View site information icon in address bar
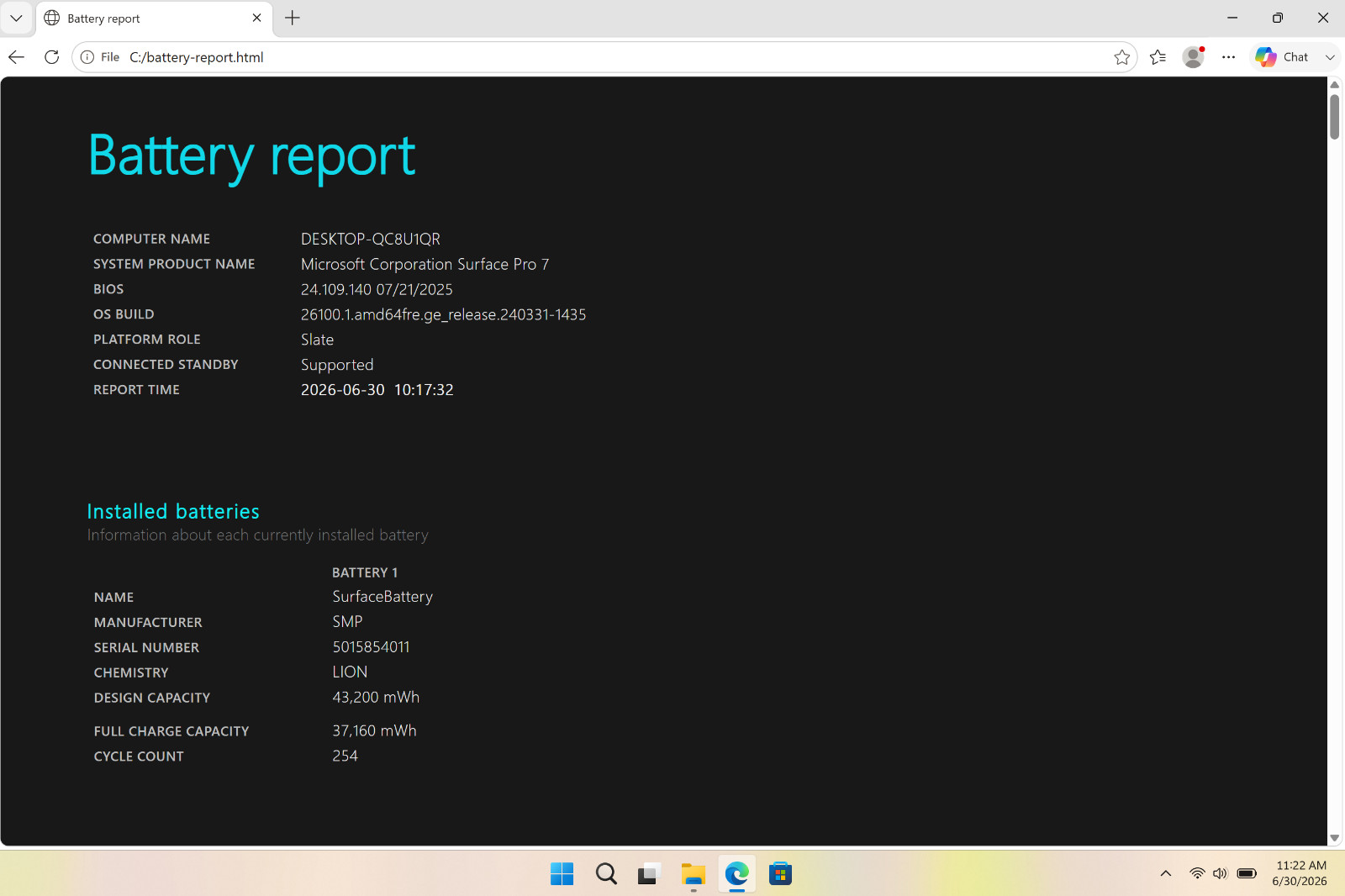The image size is (1345, 896). coord(87,57)
